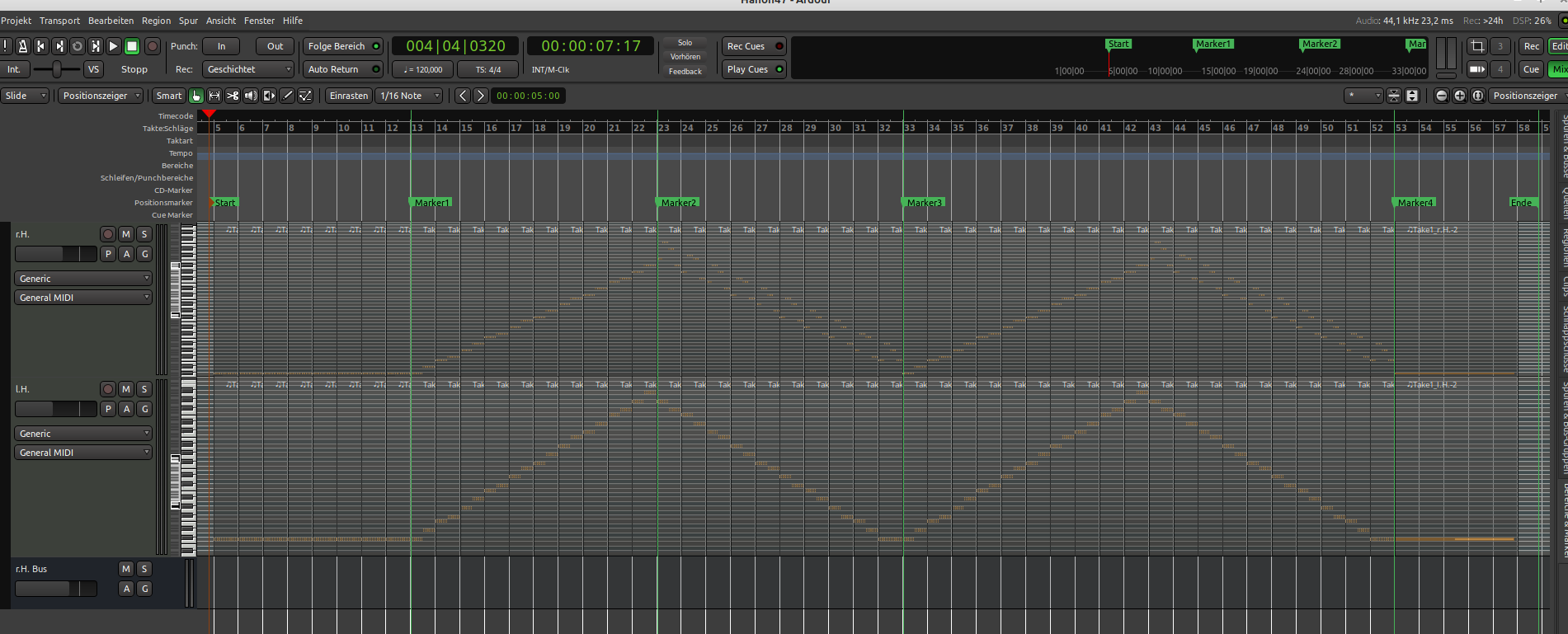Go to the previous snap point arrow
Viewport: 1568px width, 634px height.
pyautogui.click(x=463, y=96)
